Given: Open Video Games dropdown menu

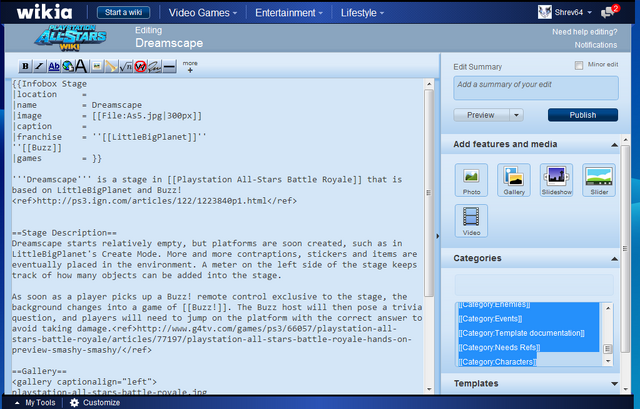Looking at the screenshot, I should (x=203, y=13).
